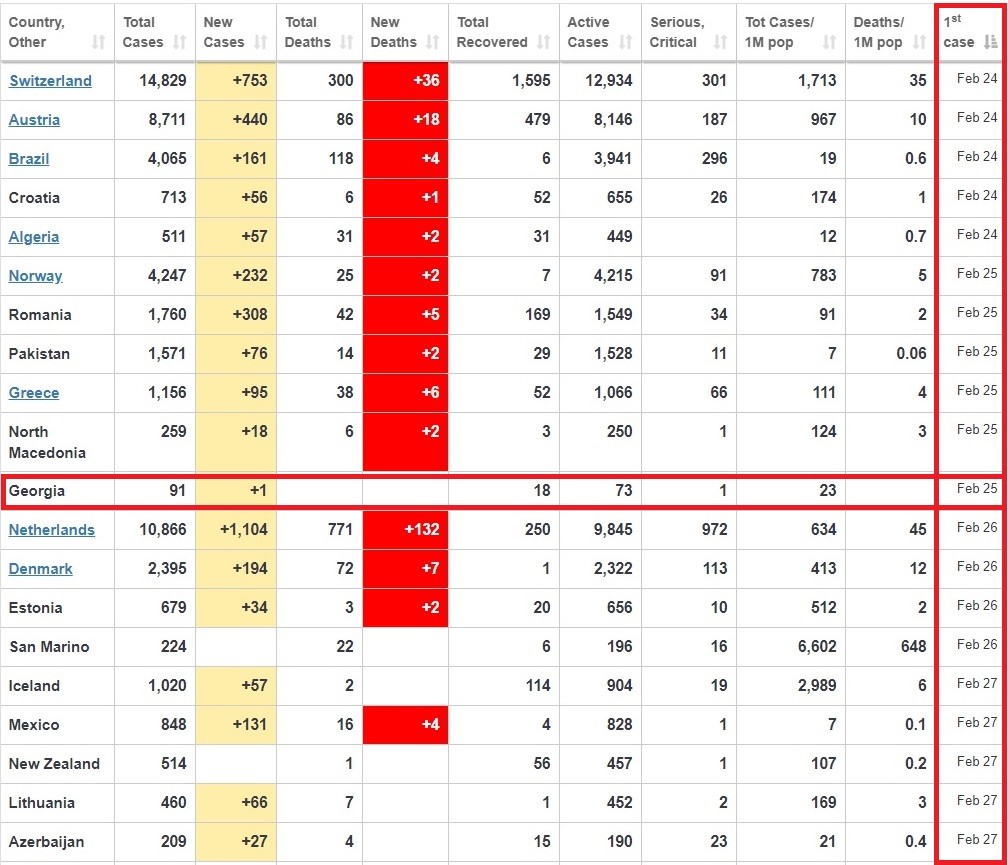Sort by Total Deaths column arrows
1008x865 pixels.
click(347, 42)
